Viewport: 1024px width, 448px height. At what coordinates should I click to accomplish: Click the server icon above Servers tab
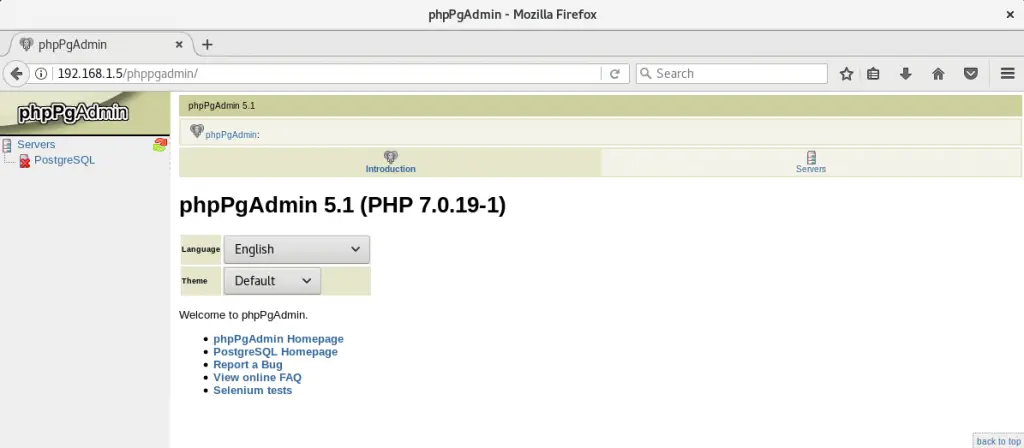pos(811,157)
